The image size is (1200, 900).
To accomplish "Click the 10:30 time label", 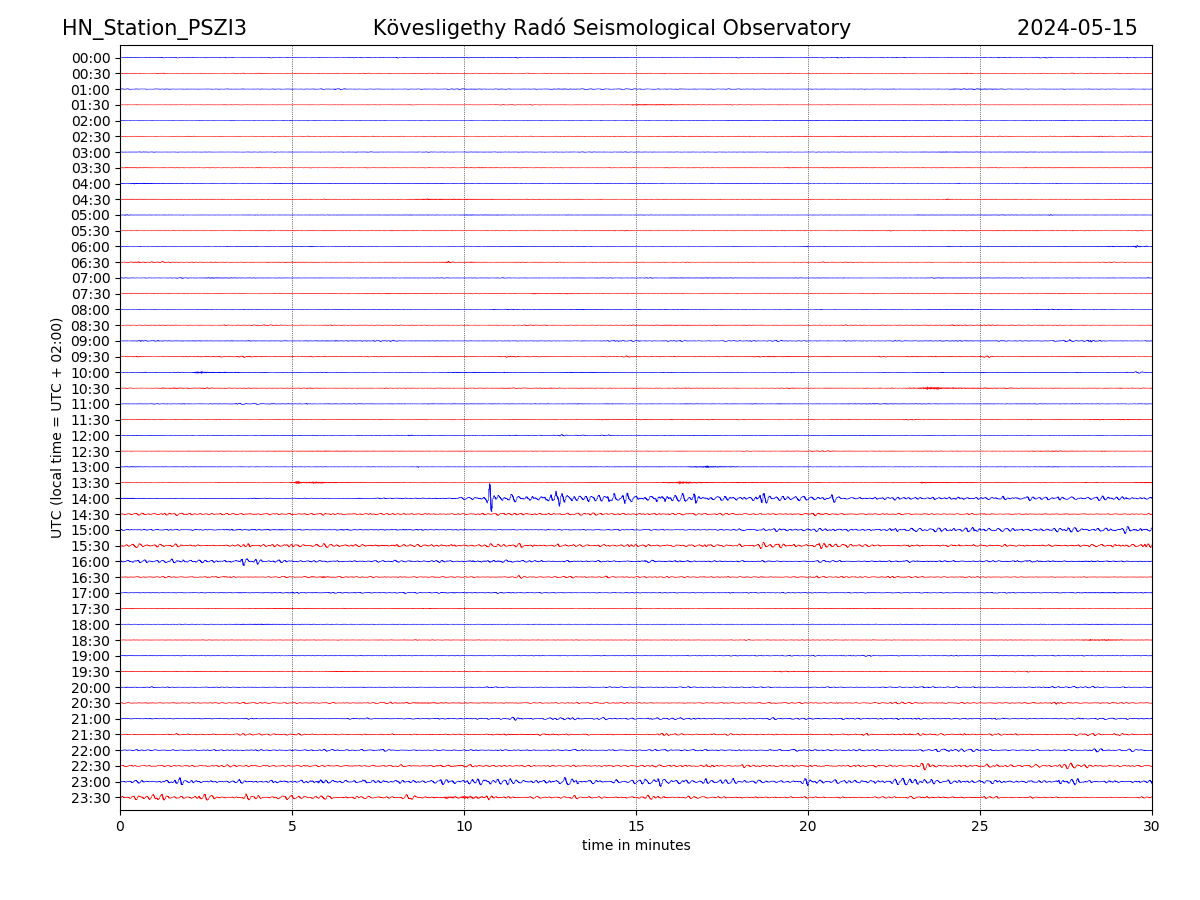I will [90, 389].
